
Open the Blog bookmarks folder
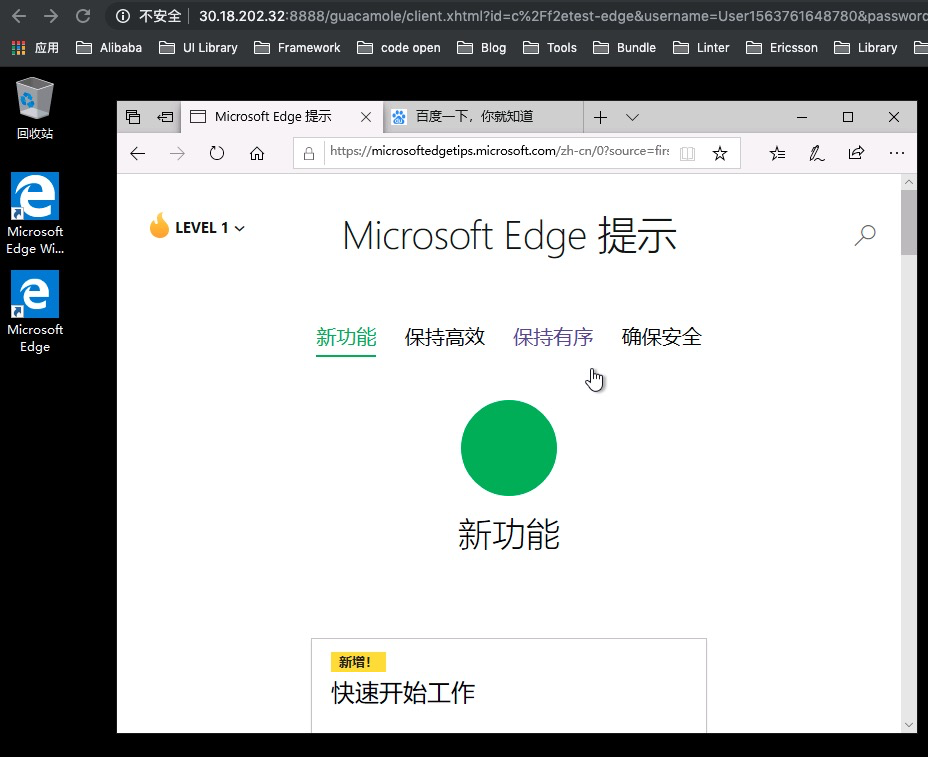tap(482, 48)
